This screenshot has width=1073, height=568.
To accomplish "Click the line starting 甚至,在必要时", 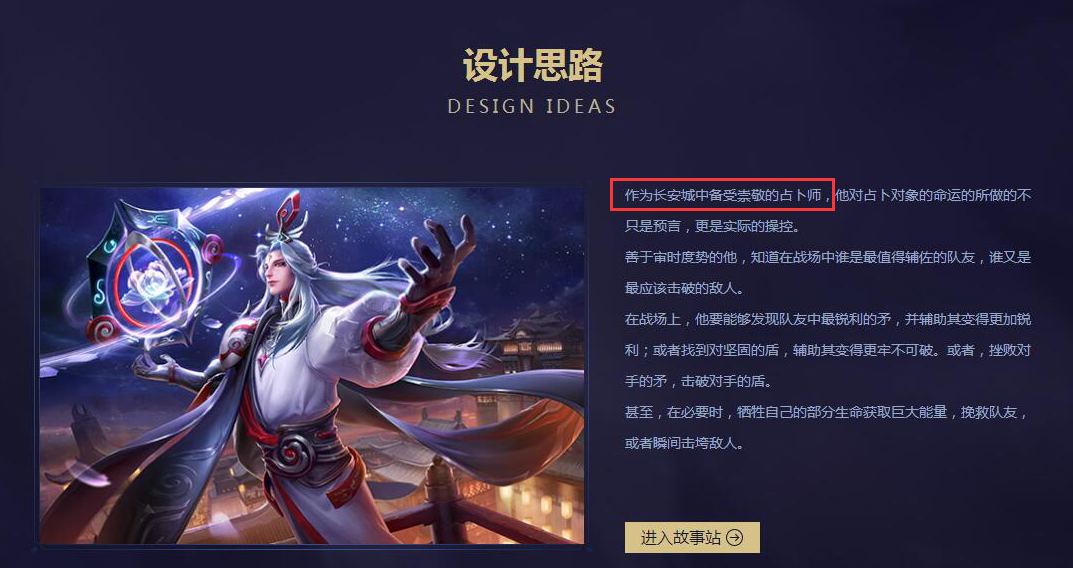I will pos(827,412).
